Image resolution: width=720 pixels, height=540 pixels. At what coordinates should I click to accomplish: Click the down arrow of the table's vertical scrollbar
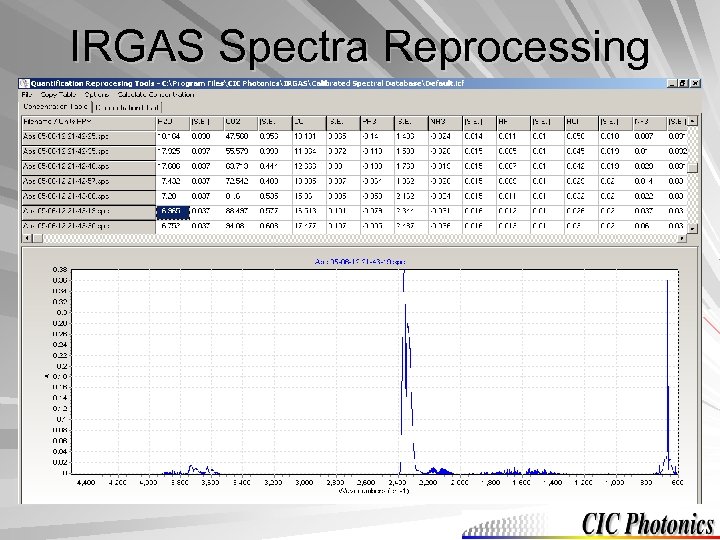click(692, 228)
